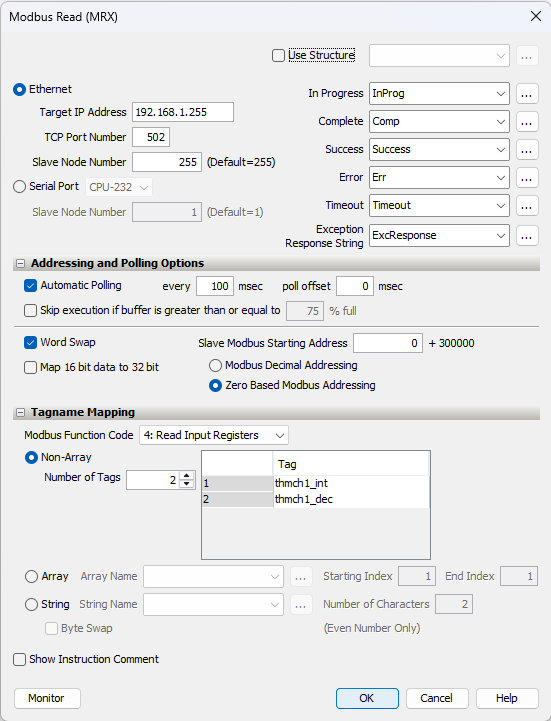Select tag cell thmch1_dec
This screenshot has width=551, height=721.
(351, 499)
